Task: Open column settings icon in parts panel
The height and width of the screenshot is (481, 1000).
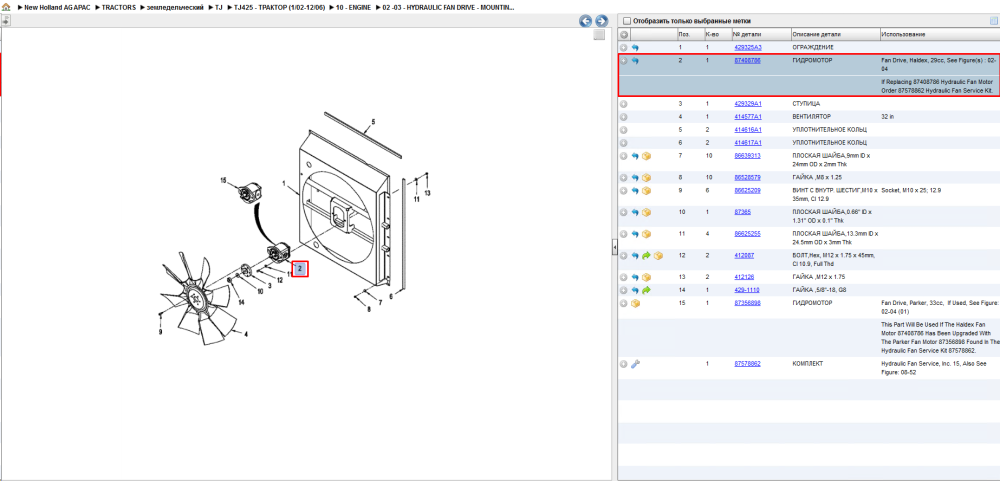Action: point(993,20)
